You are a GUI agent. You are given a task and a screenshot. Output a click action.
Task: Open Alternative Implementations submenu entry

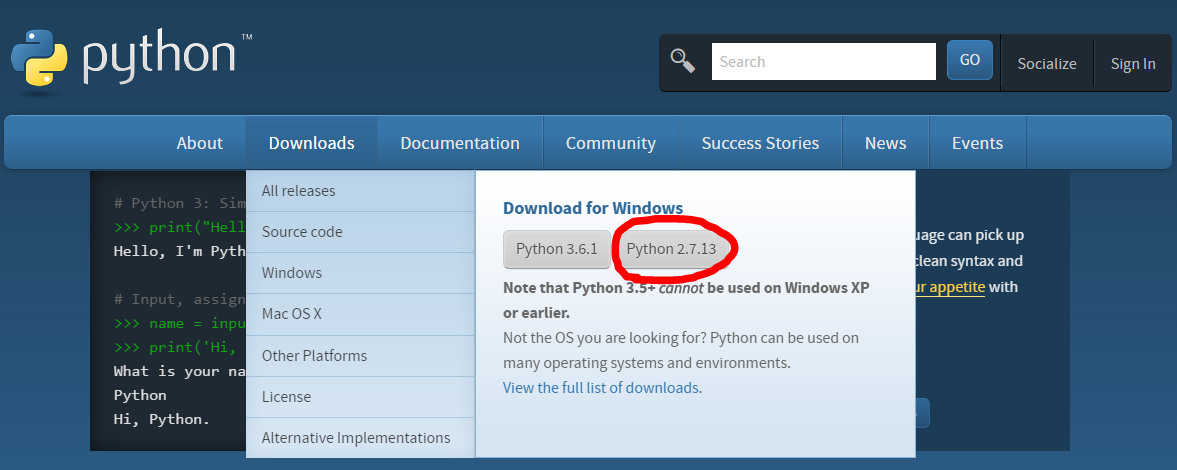coord(355,437)
